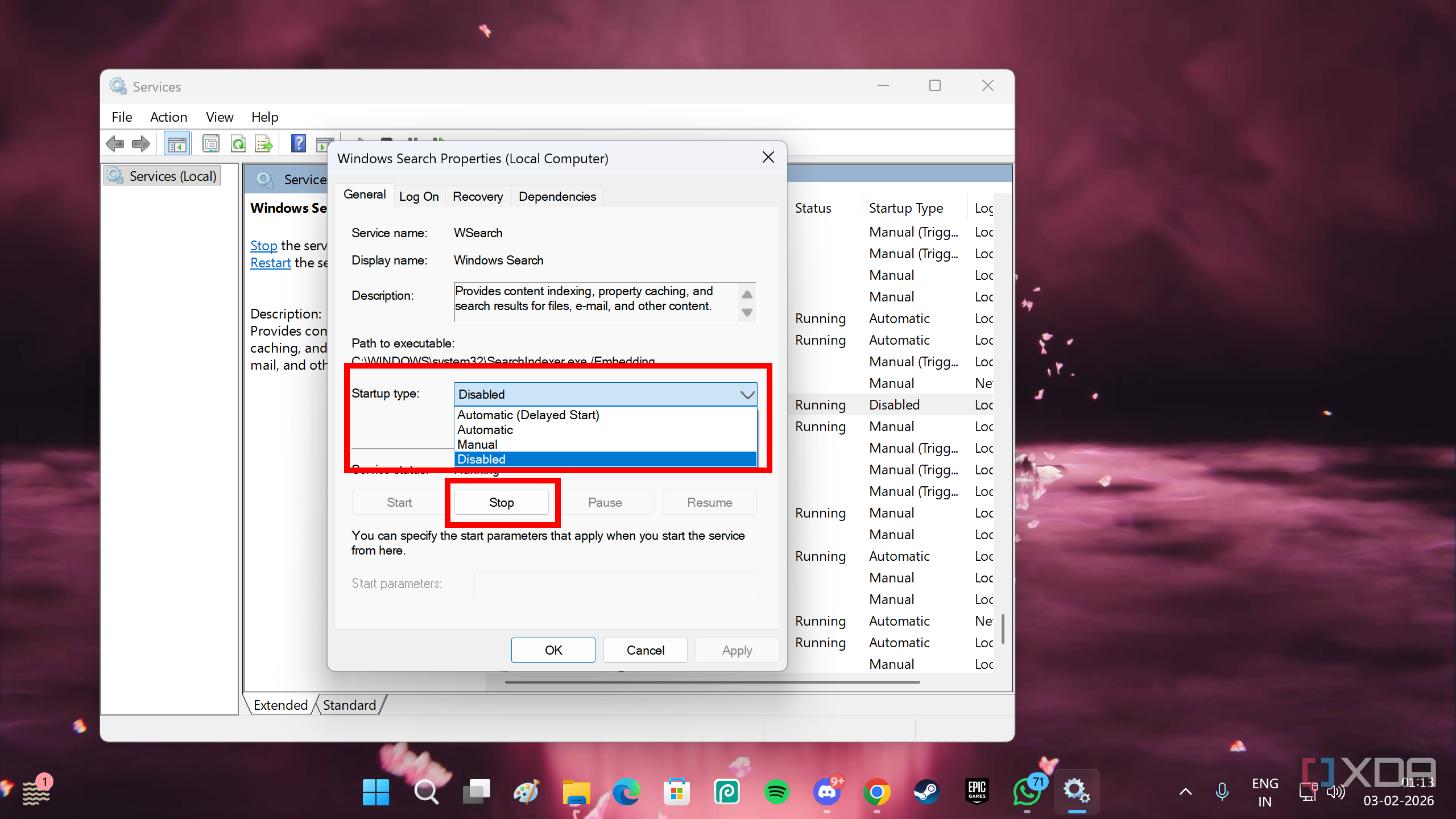The height and width of the screenshot is (819, 1456).
Task: Click the Export List toolbar icon
Action: point(264,144)
